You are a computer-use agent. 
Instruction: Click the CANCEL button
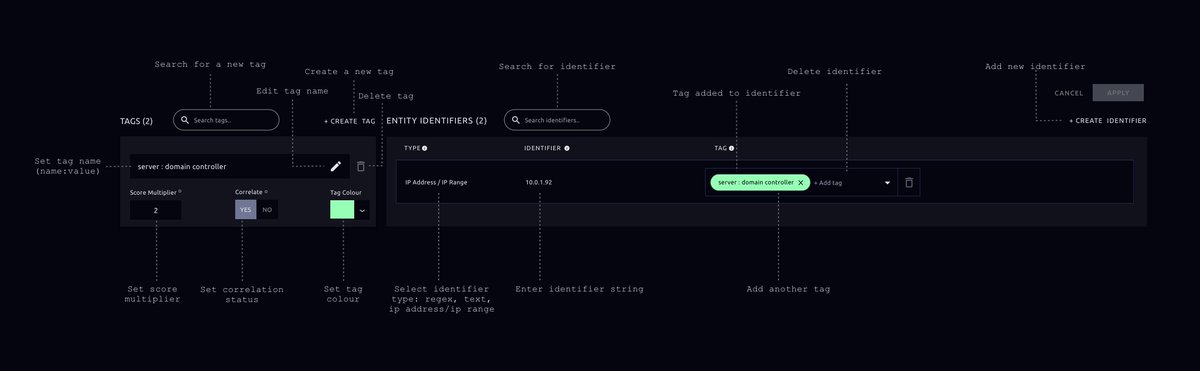(x=1069, y=93)
